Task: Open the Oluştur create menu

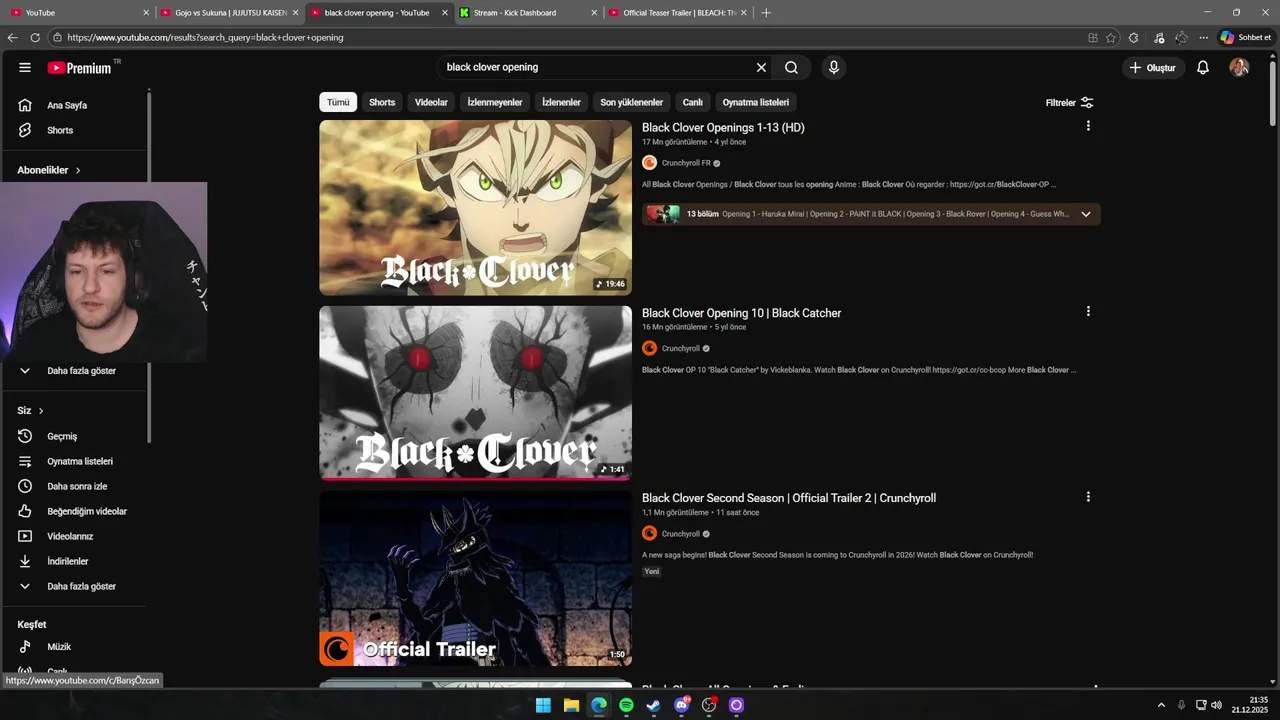Action: [1153, 67]
